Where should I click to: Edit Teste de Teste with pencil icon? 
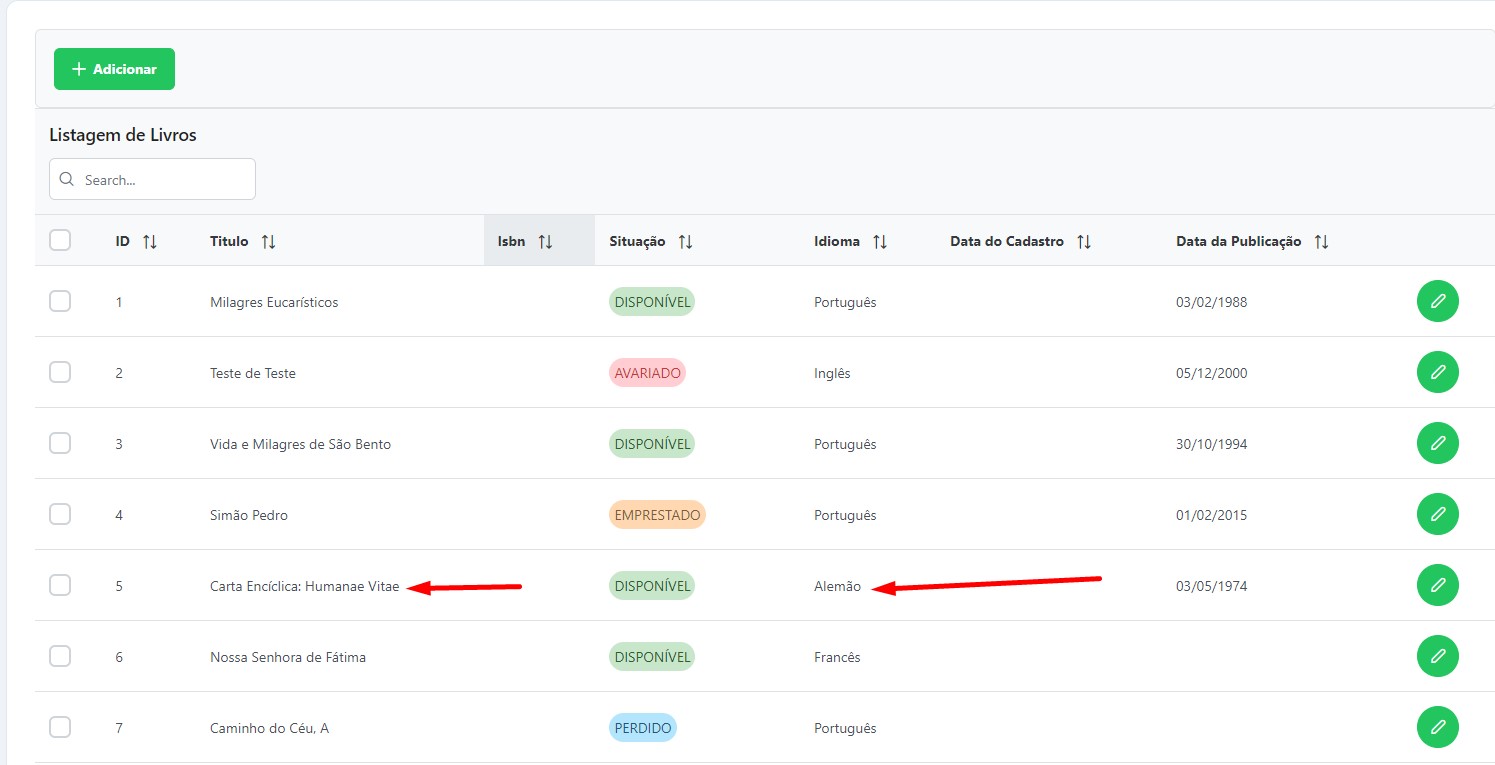click(x=1438, y=372)
